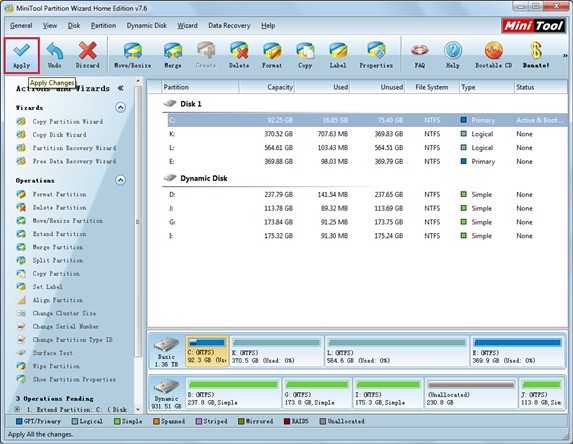Viewport: 573px width, 444px height.
Task: Open the Help question mark icon
Action: coord(453,56)
